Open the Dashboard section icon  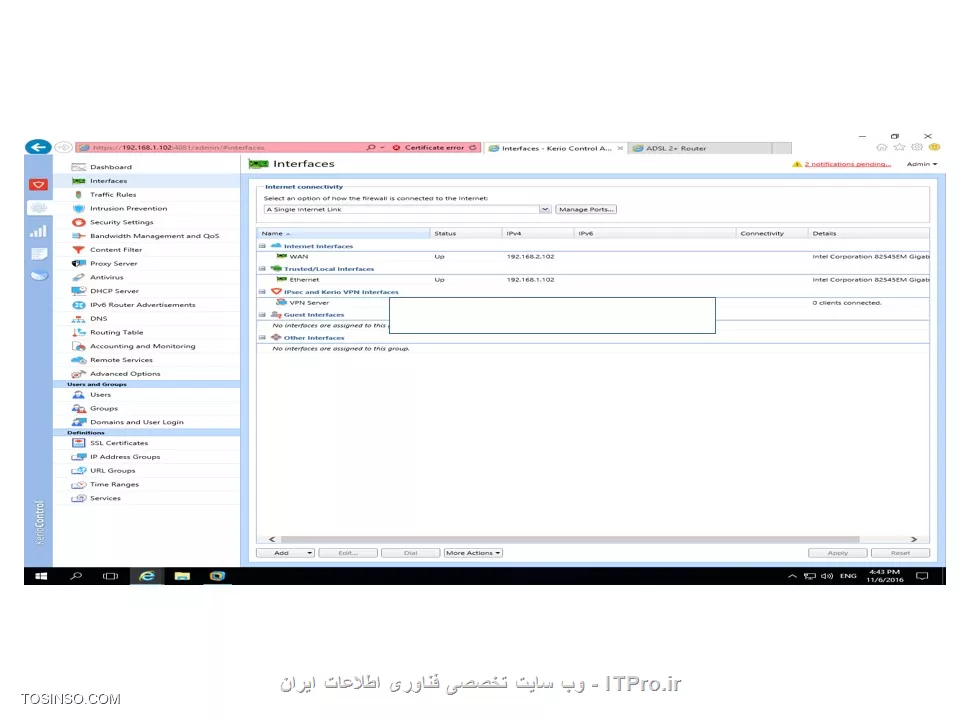click(78, 167)
